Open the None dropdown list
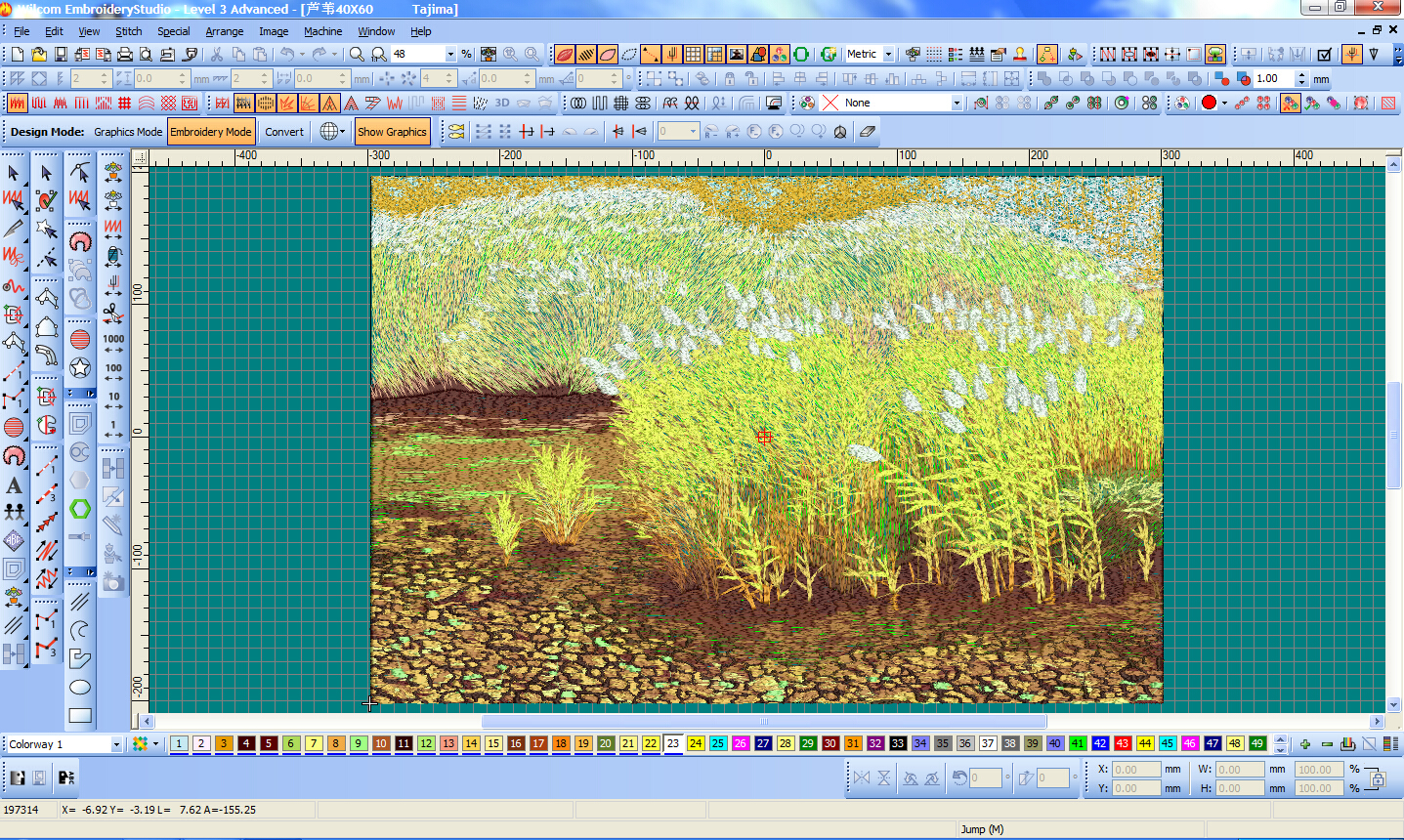This screenshot has height=840, width=1404. pyautogui.click(x=957, y=103)
